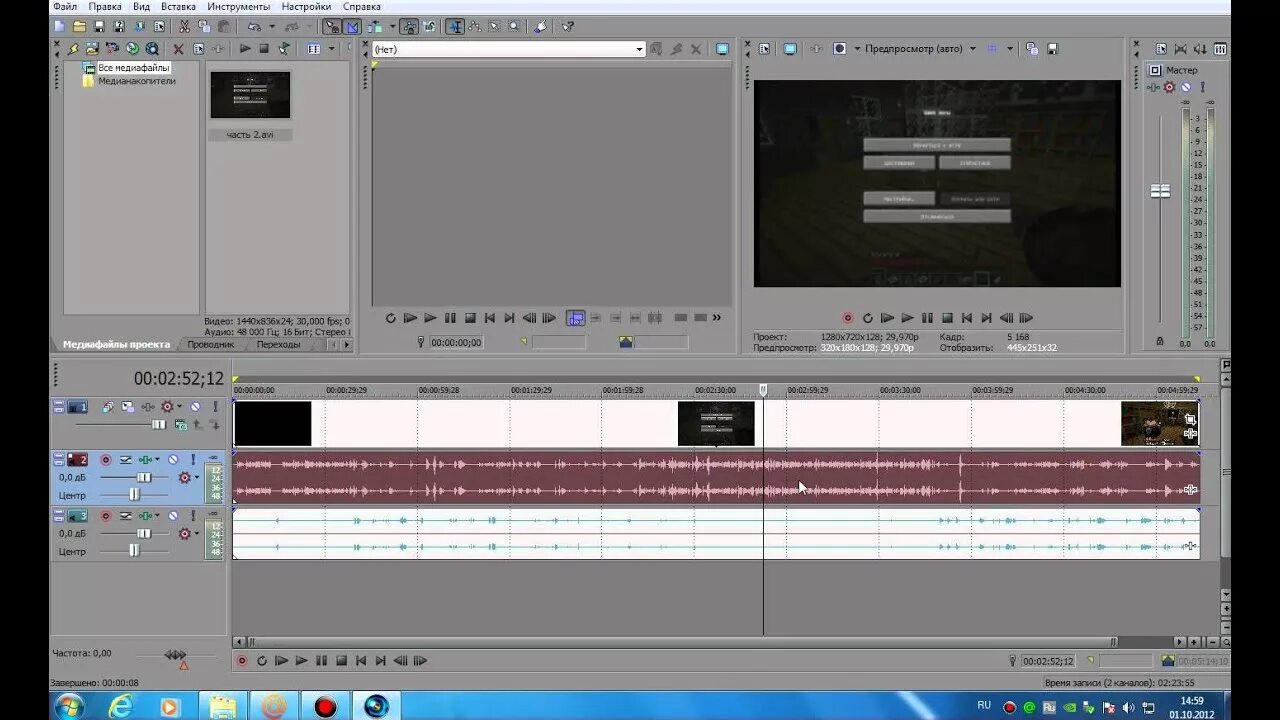Arm audio track 3 for record
The width and height of the screenshot is (1280, 720).
coord(106,515)
